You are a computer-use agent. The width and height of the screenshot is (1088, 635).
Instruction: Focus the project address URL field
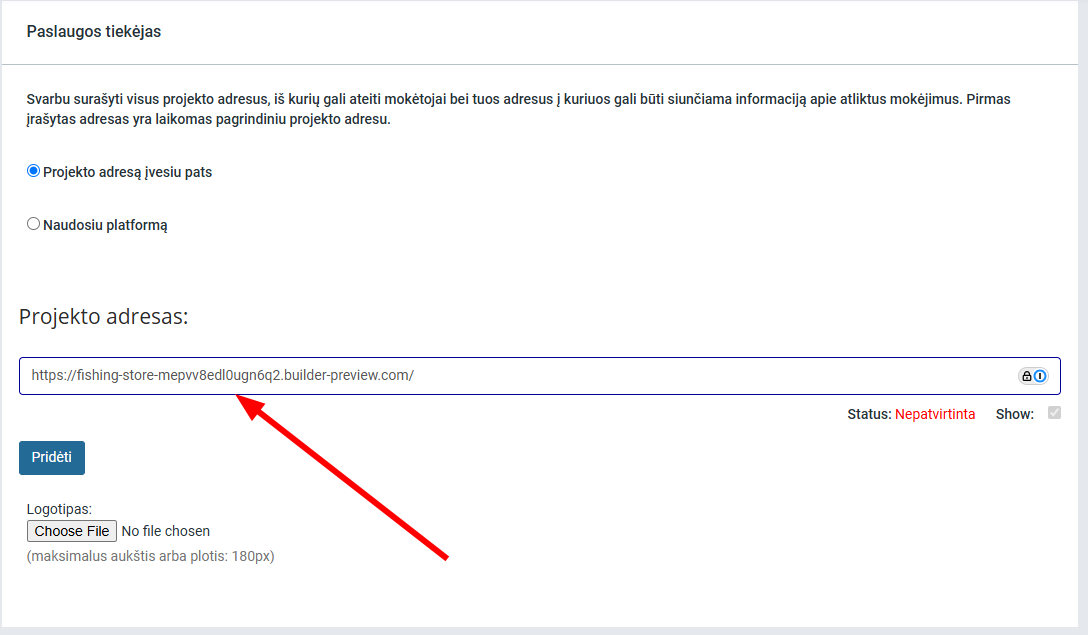pos(500,376)
